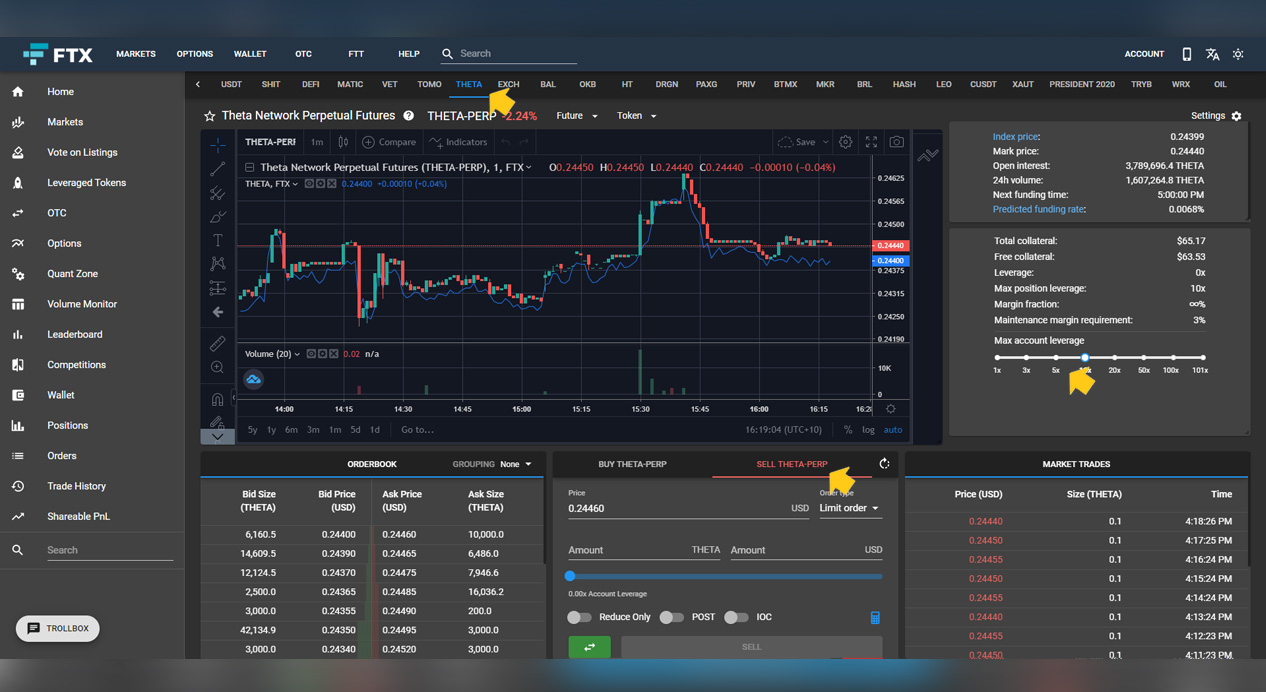
Task: Select the magnet mode tool
Action: click(x=218, y=400)
